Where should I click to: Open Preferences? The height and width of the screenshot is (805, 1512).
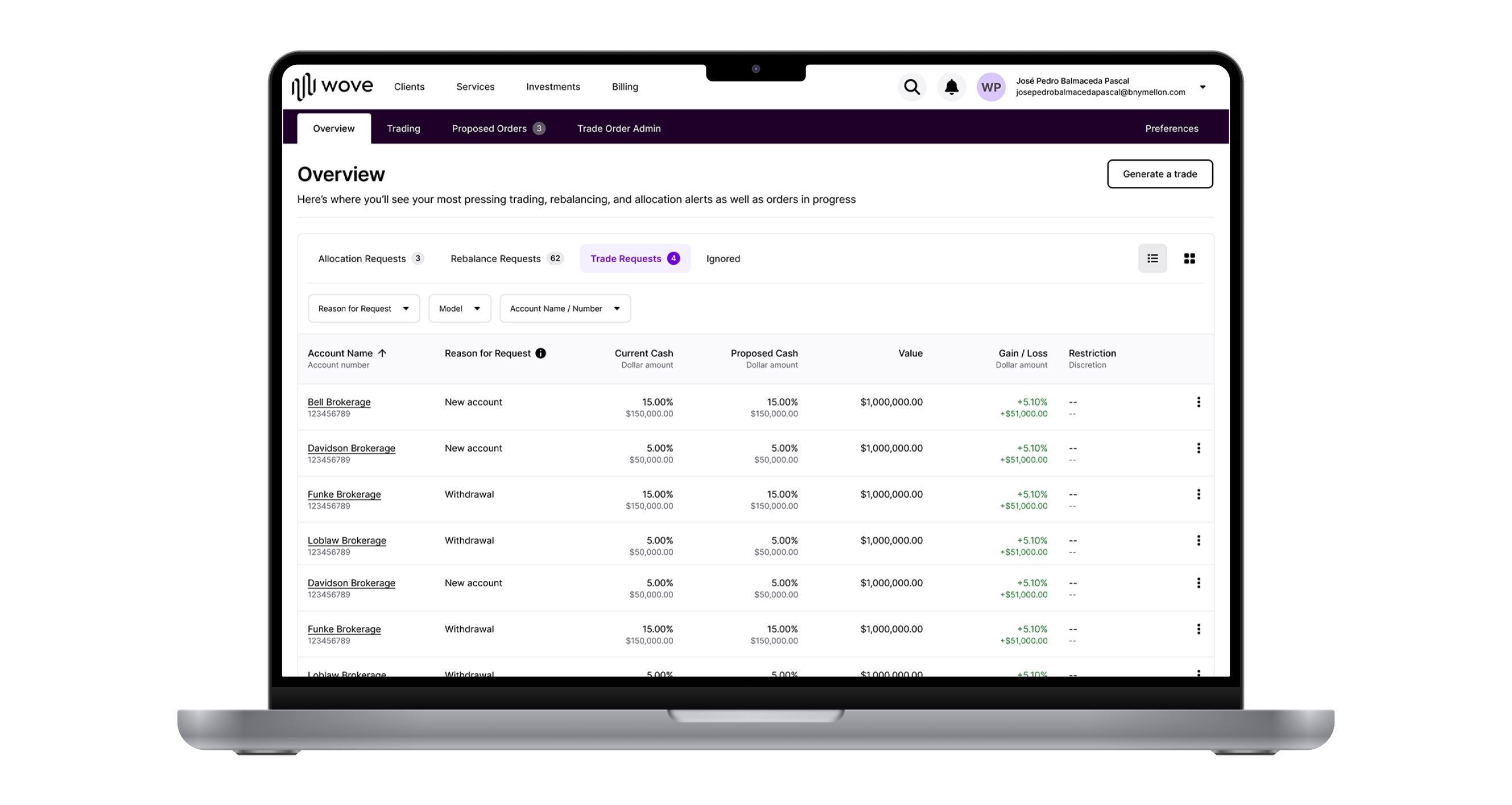tap(1172, 128)
